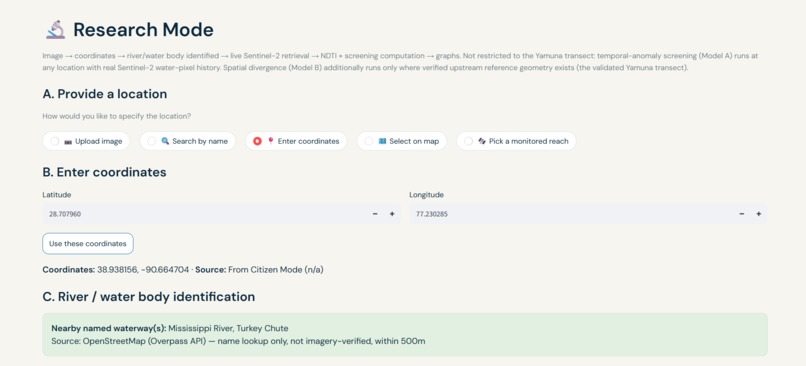806x366 pixels.
Task: Click the 'A. Provide a location' heading
Action: tap(105, 94)
